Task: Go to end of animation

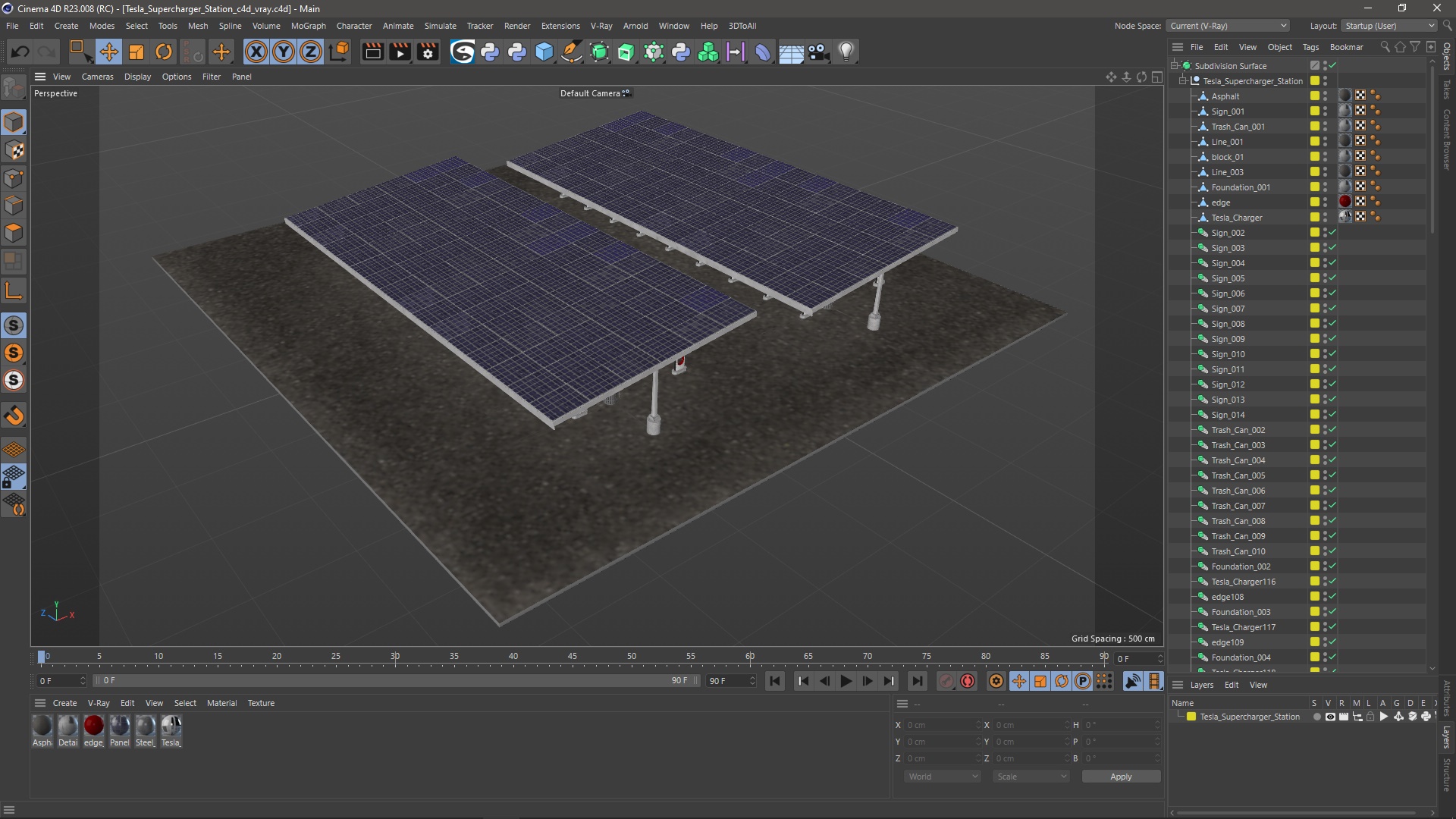Action: (x=917, y=681)
